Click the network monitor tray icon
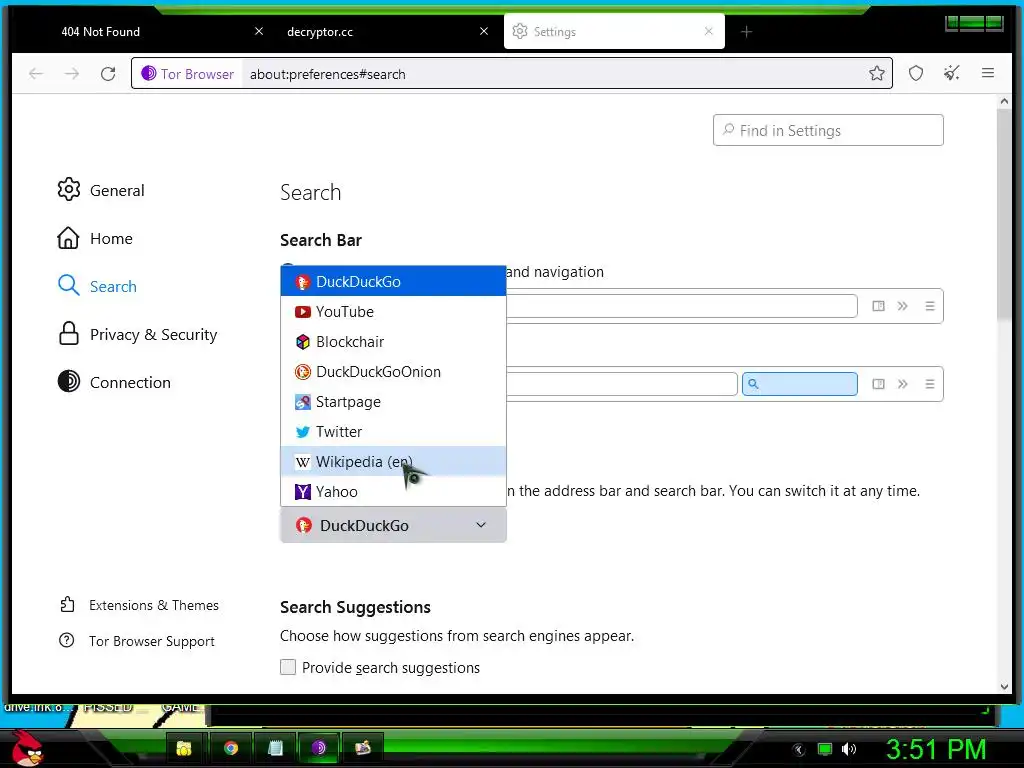Screen dimensions: 1024x768 825,748
